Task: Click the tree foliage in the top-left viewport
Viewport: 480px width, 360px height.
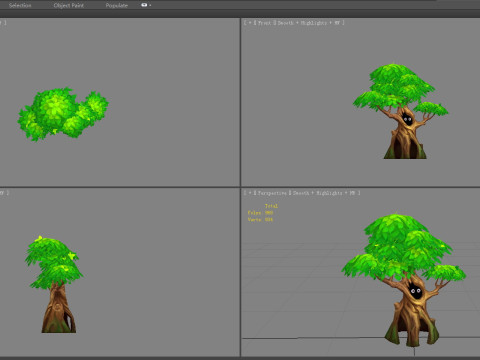Action: coord(63,114)
